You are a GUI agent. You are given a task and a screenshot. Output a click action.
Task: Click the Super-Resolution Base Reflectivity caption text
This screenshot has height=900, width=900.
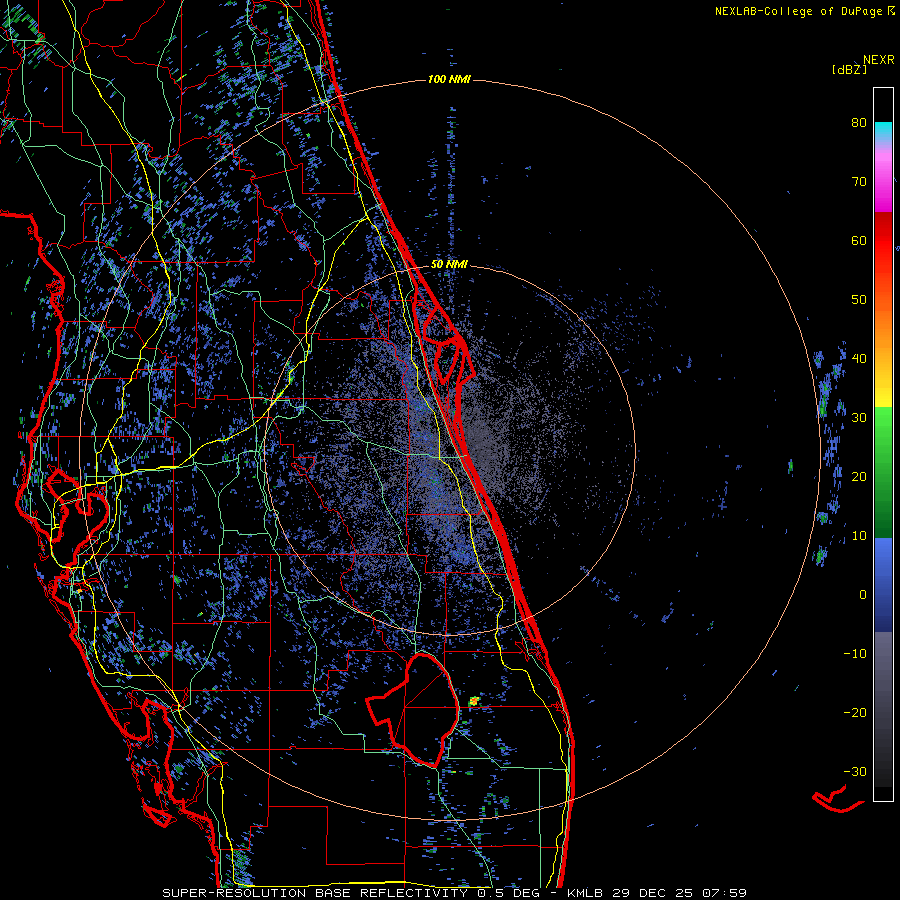click(454, 893)
